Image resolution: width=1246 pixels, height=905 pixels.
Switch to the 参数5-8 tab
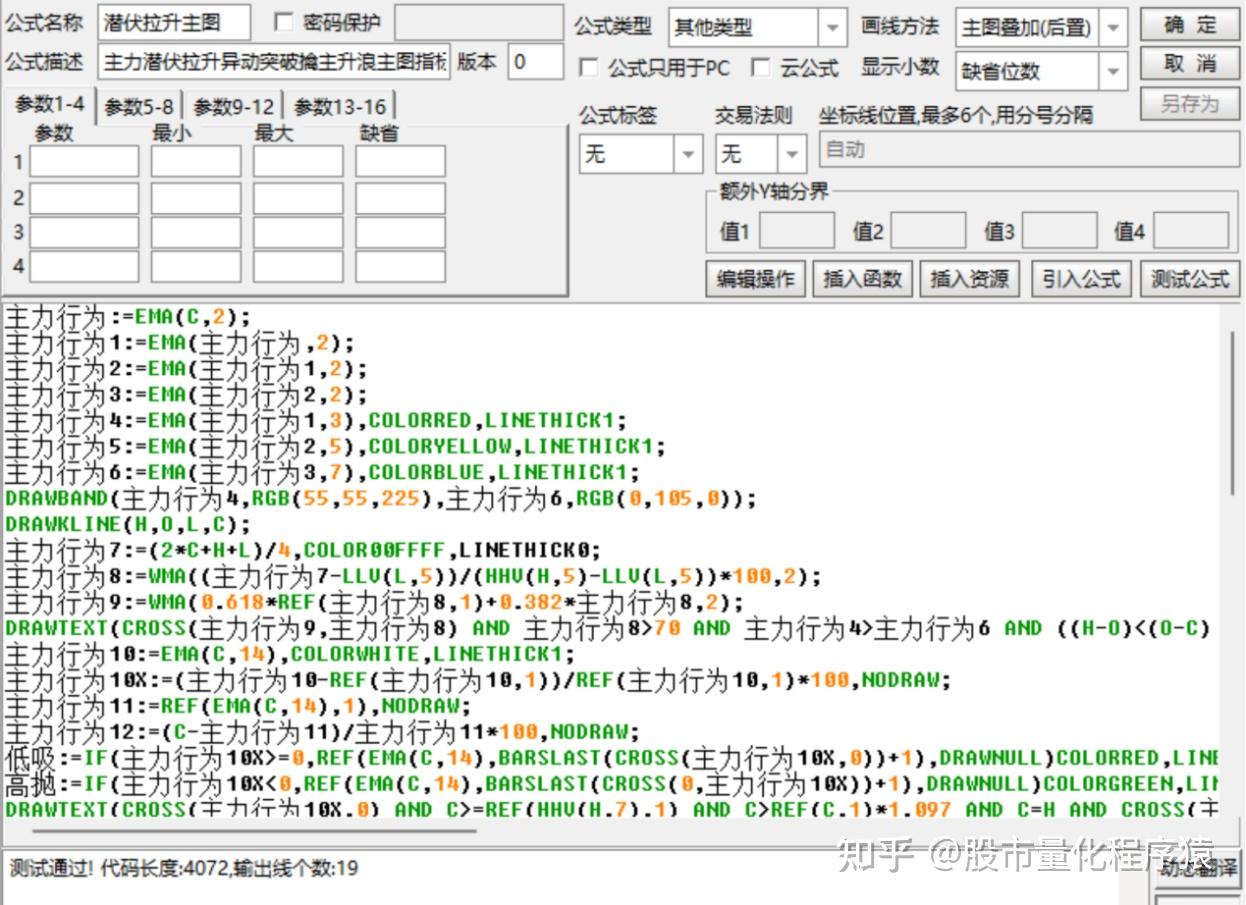(x=139, y=106)
